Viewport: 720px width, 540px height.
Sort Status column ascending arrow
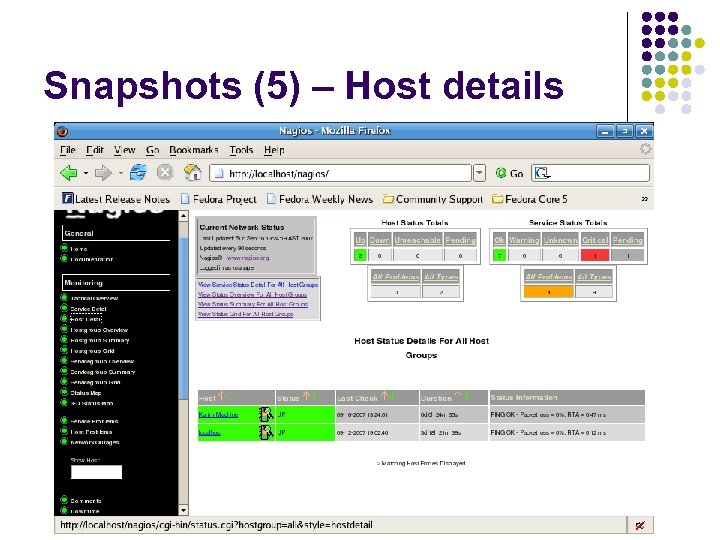pos(306,395)
